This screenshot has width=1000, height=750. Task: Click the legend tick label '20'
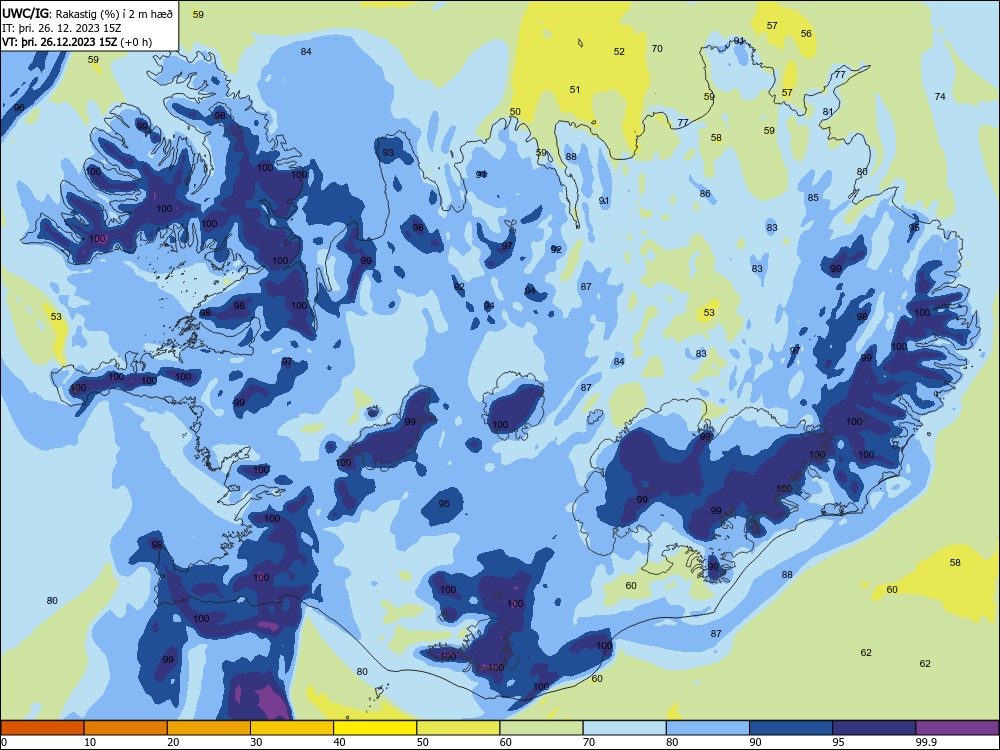(x=173, y=742)
